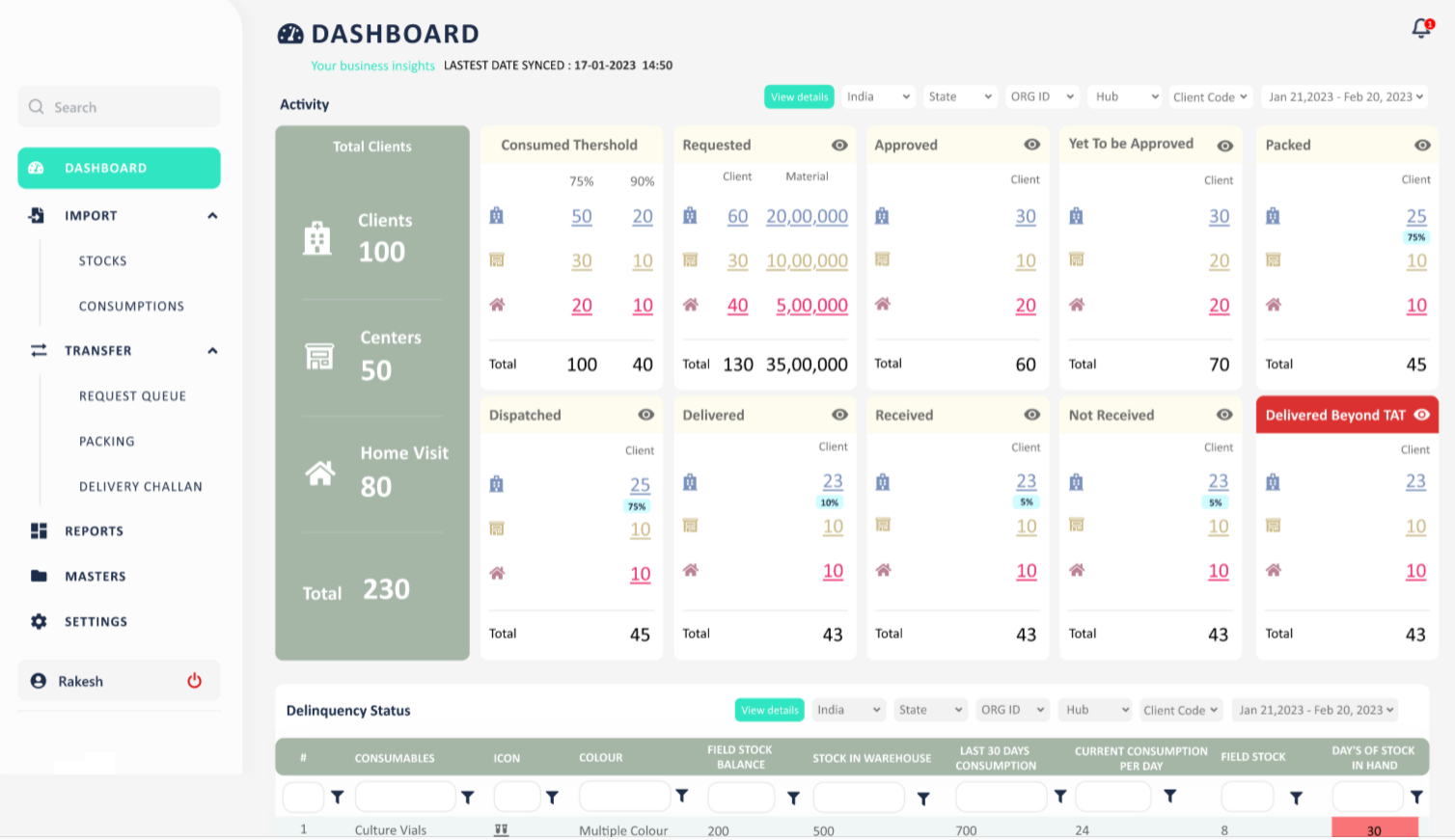This screenshot has width=1455, height=840.
Task: Click the filter funnel under Colour column
Action: (682, 797)
